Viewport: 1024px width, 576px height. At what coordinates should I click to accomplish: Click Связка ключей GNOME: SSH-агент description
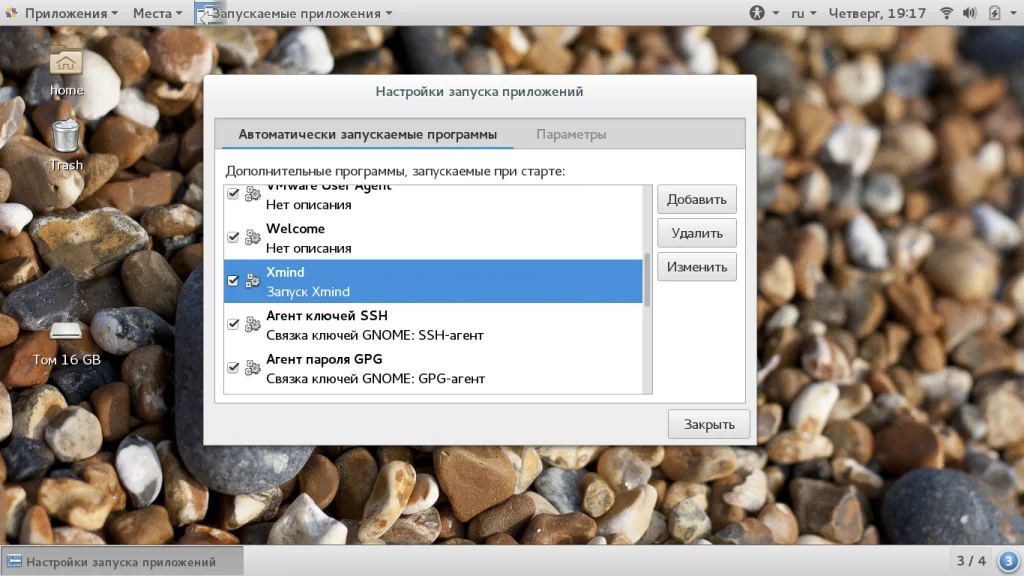(x=375, y=335)
